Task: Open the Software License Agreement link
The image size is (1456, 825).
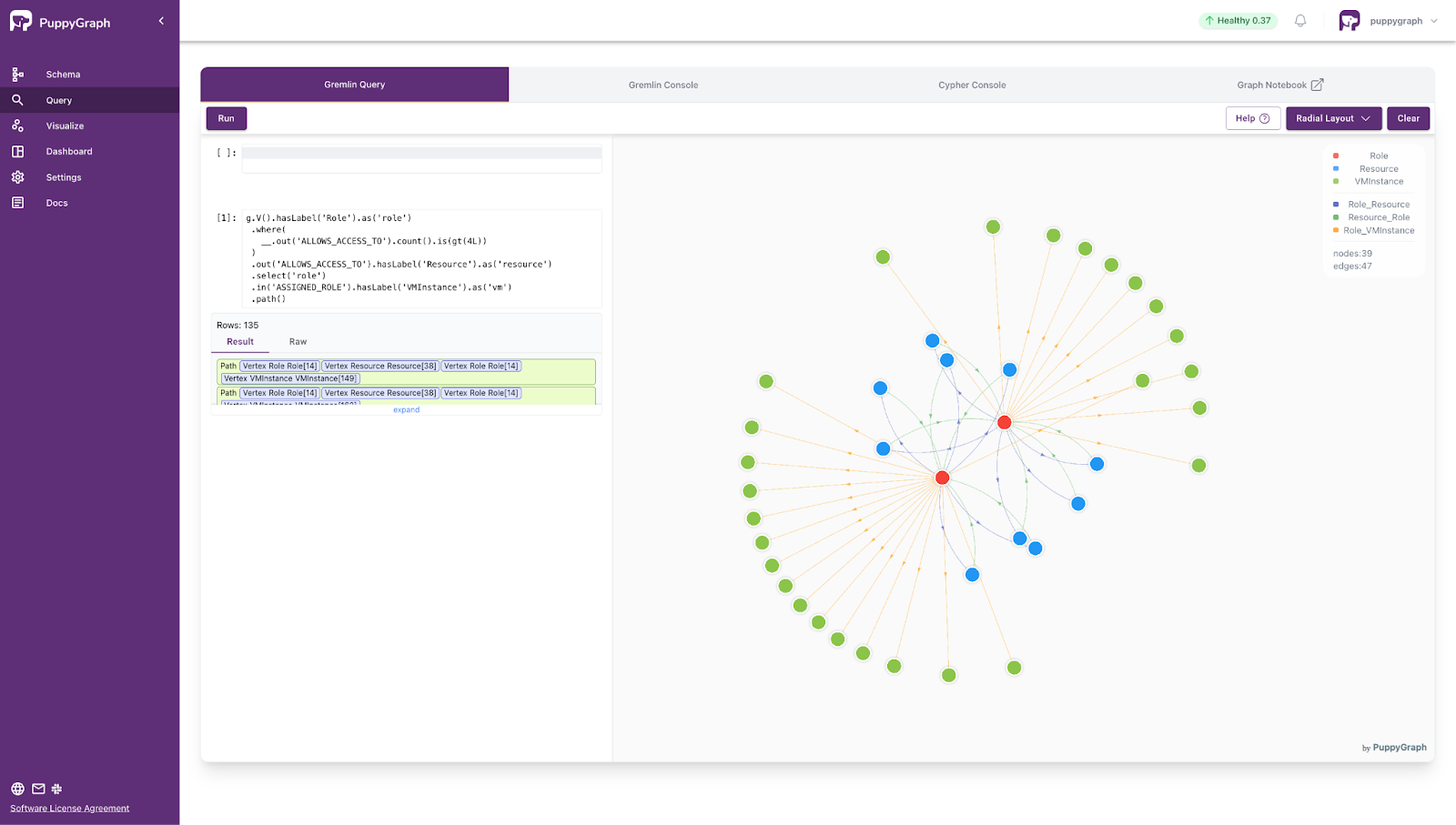Action: pos(70,808)
